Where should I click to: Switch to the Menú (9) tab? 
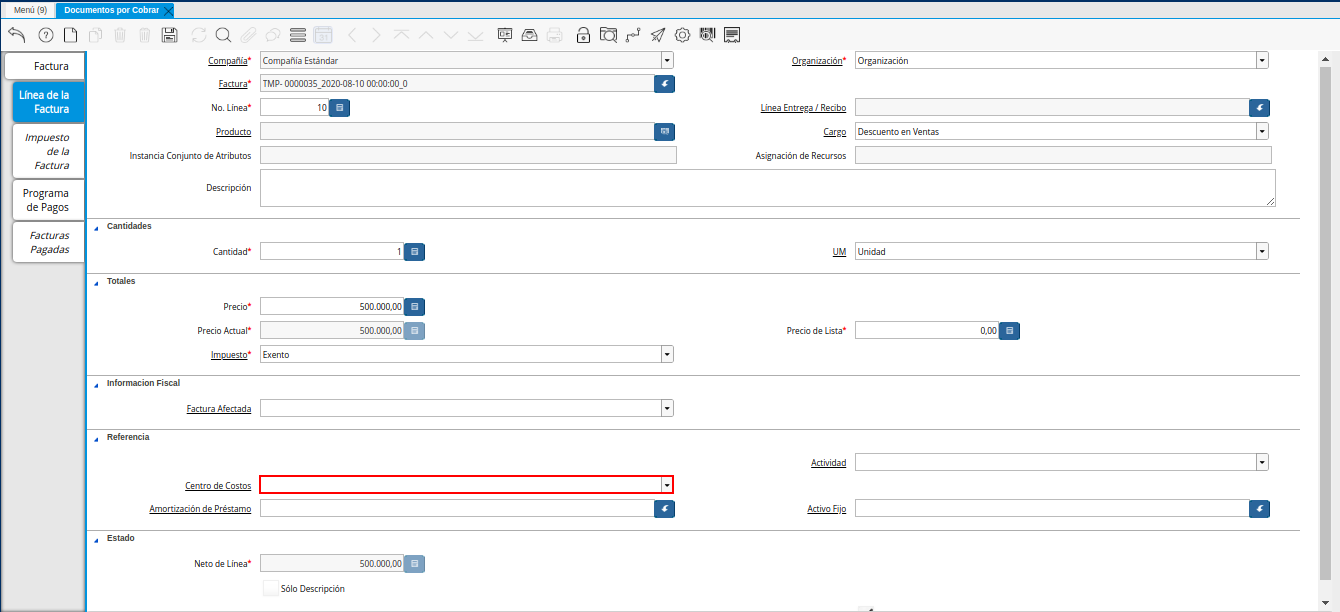30,9
